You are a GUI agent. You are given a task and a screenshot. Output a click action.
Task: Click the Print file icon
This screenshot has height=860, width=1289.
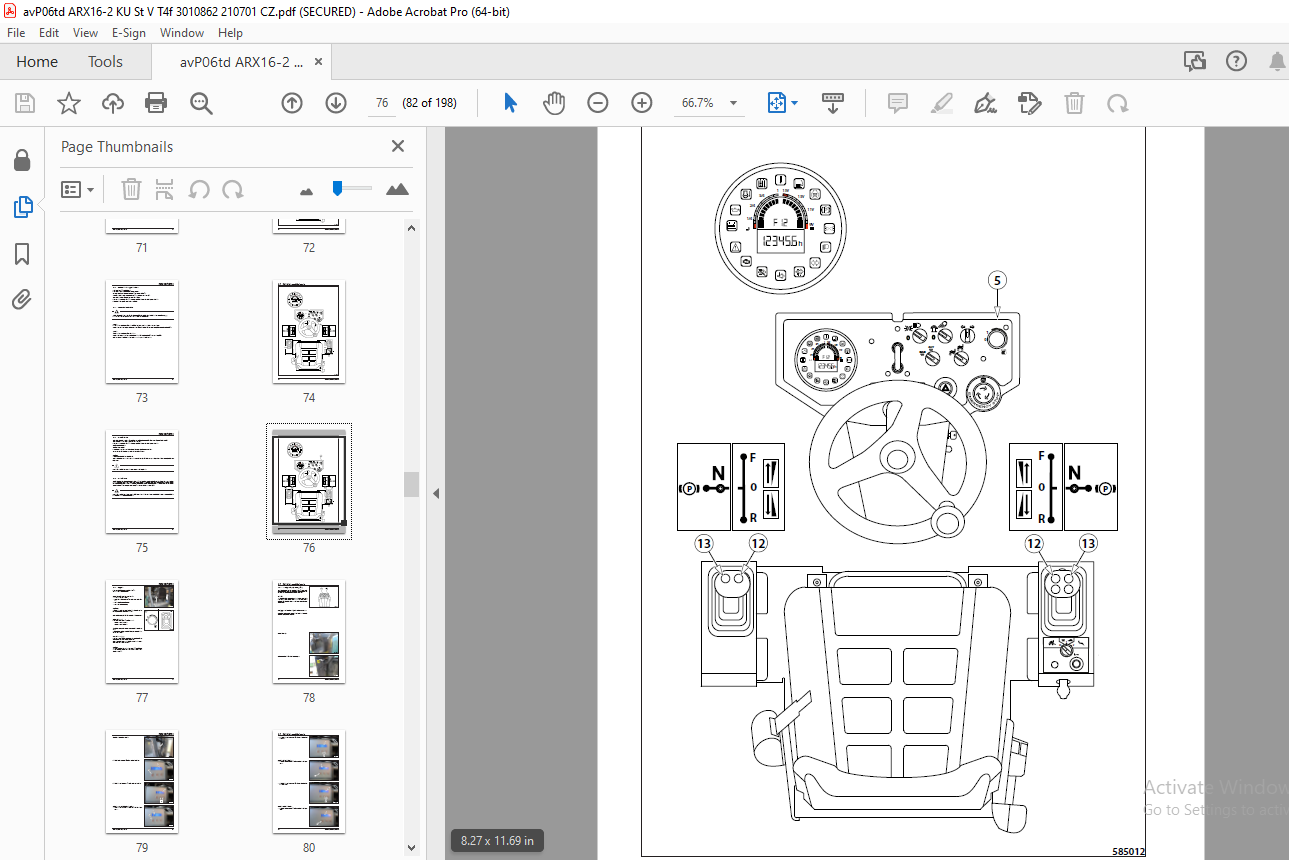156,103
